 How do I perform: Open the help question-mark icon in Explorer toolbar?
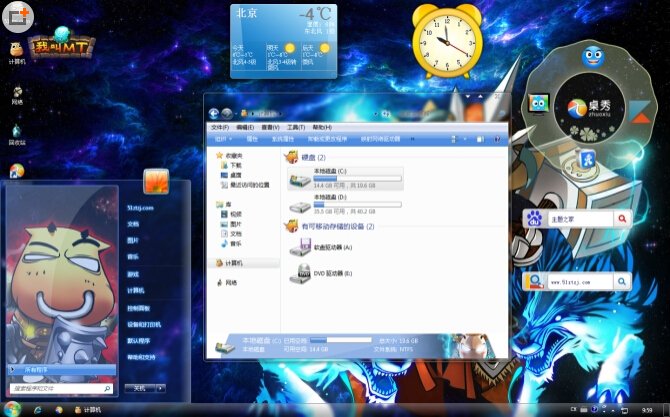497,139
